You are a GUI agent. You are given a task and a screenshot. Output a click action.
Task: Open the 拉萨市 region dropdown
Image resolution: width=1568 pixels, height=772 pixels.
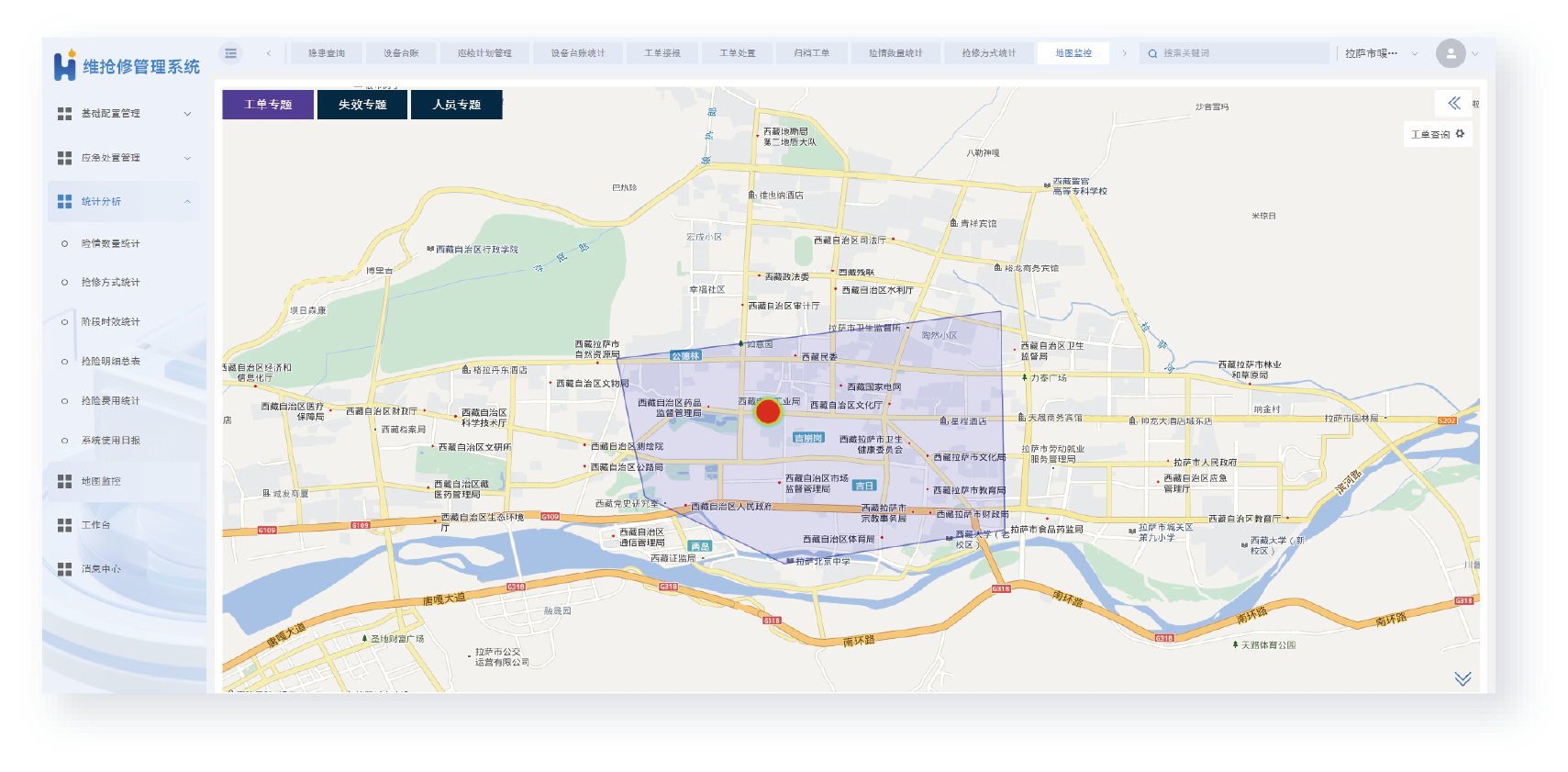[x=1380, y=53]
